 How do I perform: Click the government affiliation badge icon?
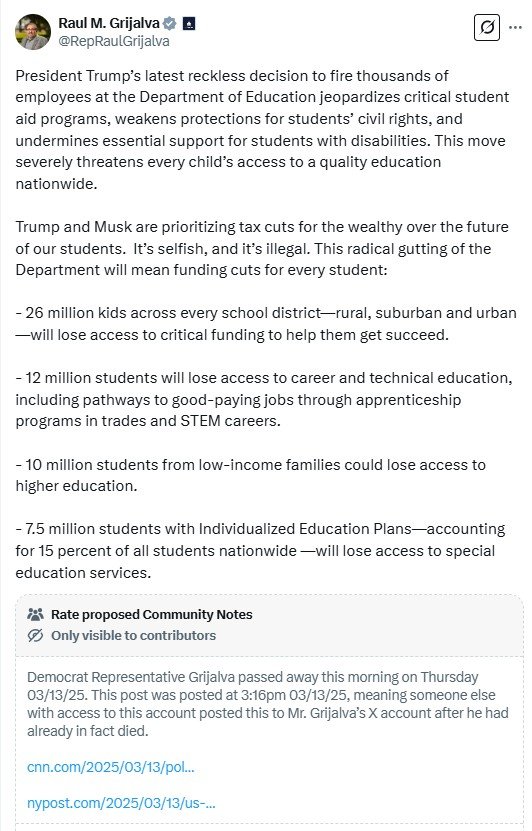point(189,23)
